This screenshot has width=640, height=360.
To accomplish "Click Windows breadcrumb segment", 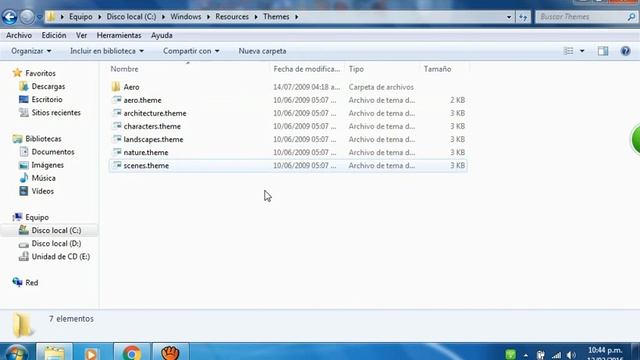I will click(x=186, y=17).
